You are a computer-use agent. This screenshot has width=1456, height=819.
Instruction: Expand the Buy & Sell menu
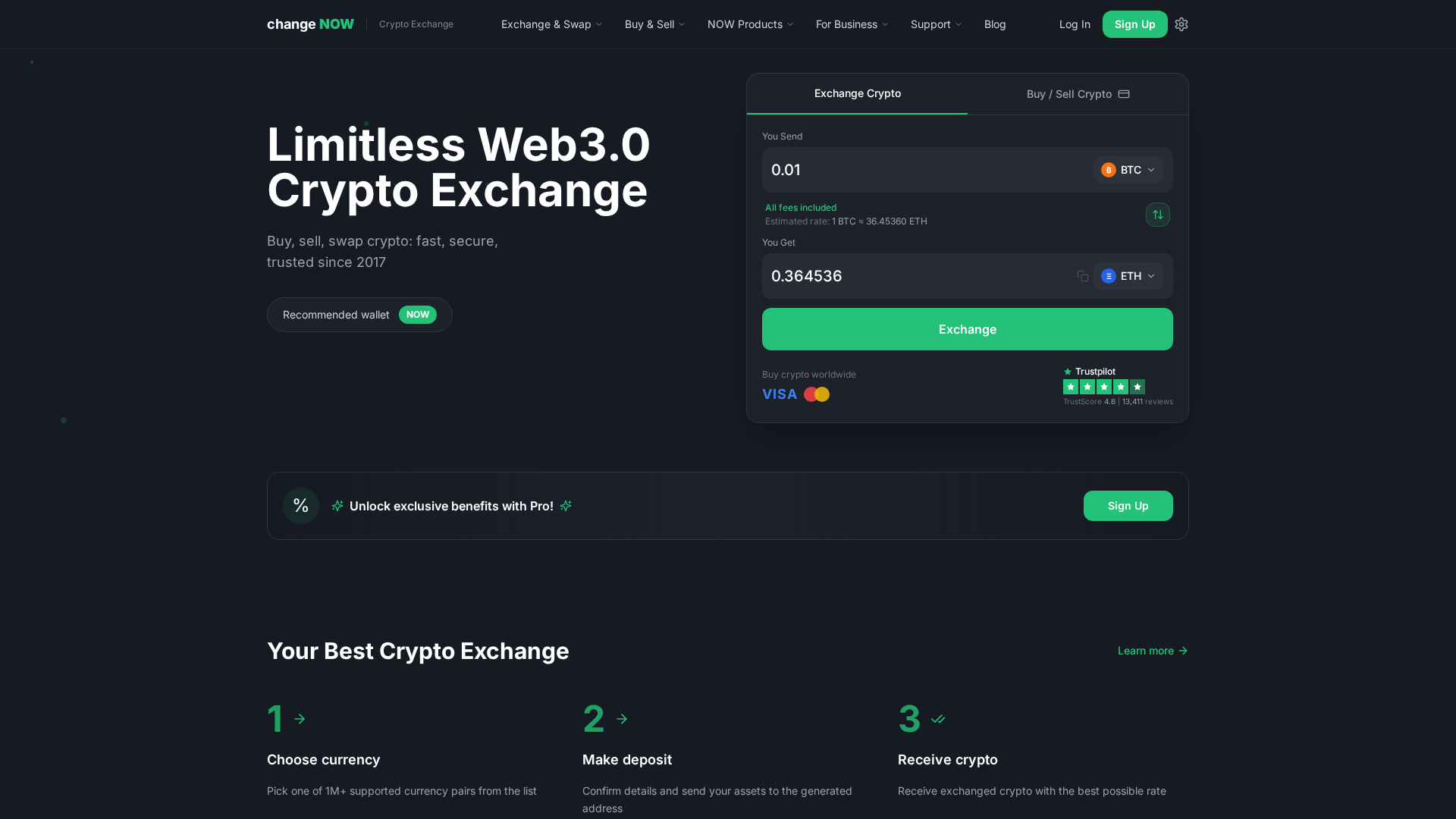tap(654, 24)
